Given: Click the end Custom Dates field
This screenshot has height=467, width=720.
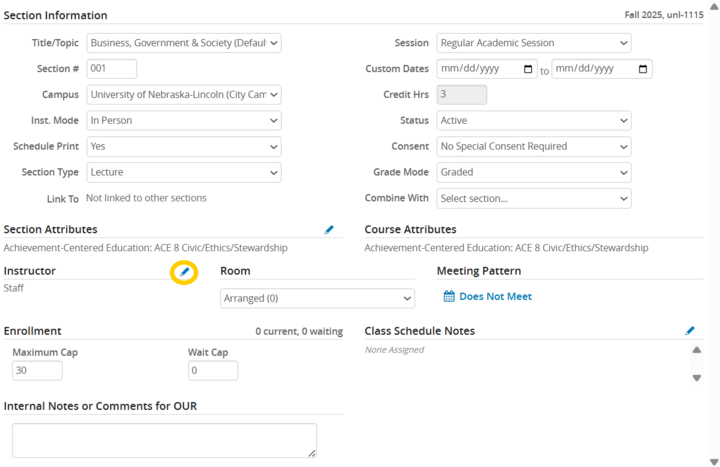Looking at the screenshot, I should [x=602, y=69].
